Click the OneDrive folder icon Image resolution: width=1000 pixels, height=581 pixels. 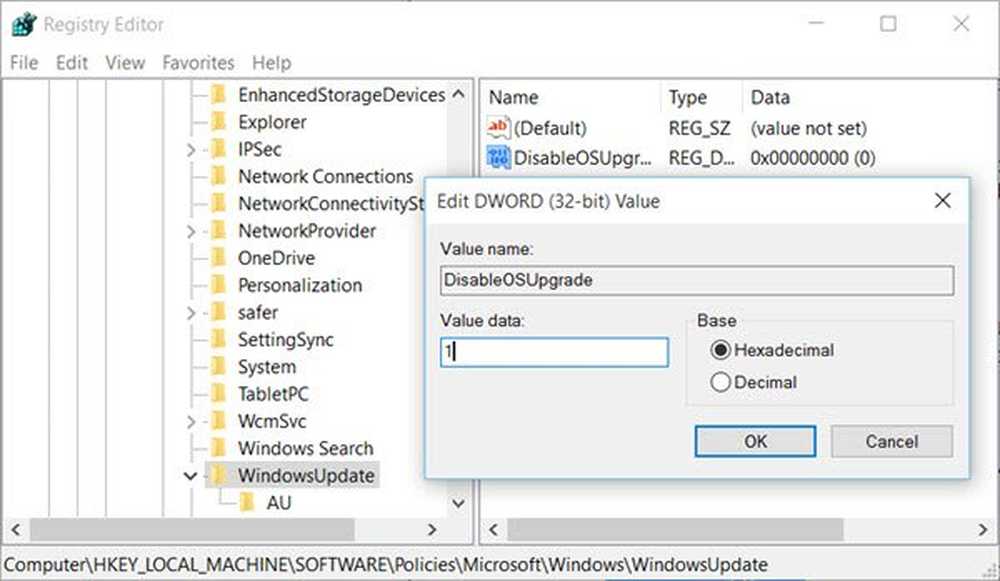click(x=219, y=258)
